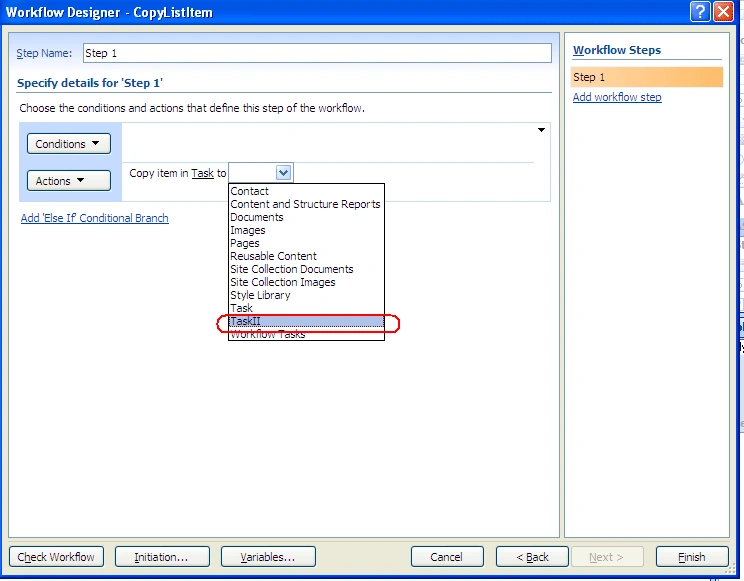Choose Contact from the list
The image size is (744, 581).
306,191
